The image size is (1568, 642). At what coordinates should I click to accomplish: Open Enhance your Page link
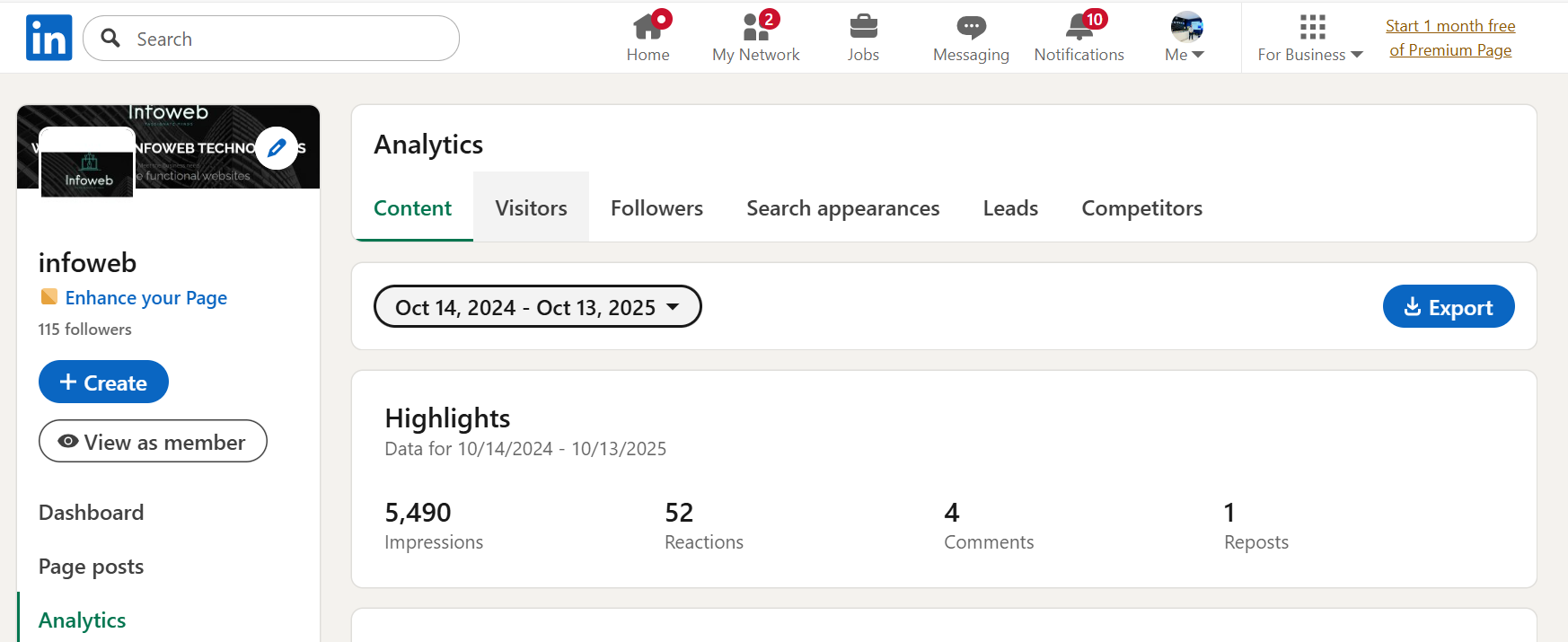tap(145, 298)
